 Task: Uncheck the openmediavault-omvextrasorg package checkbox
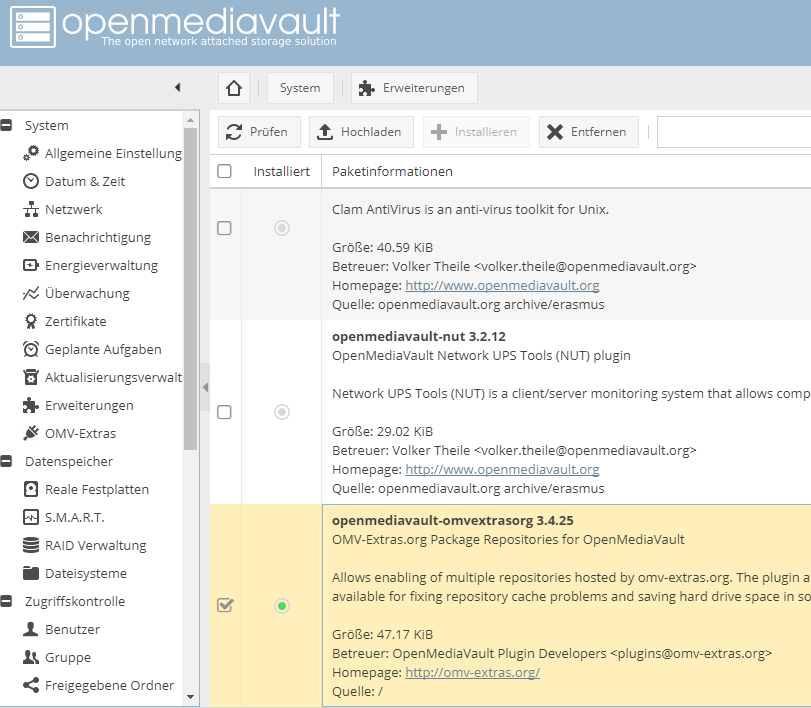click(225, 605)
